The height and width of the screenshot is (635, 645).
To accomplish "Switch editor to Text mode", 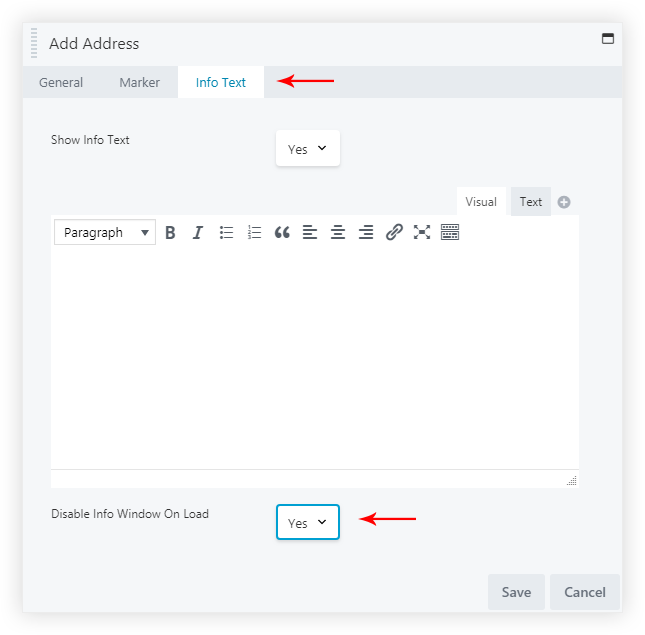I will click(x=530, y=202).
